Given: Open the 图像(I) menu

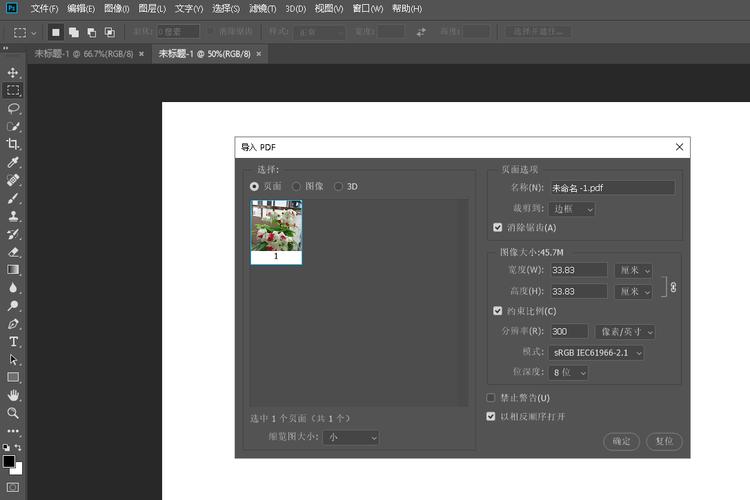Looking at the screenshot, I should tap(116, 9).
